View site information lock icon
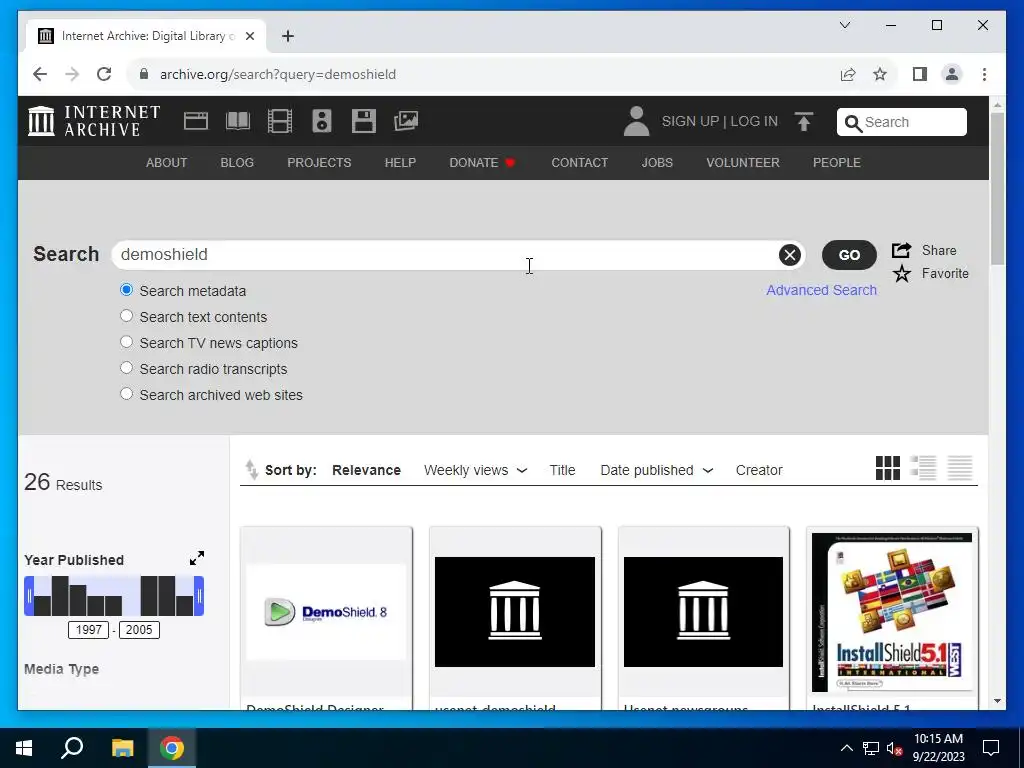Screen dimensions: 1024x768 tap(144, 74)
